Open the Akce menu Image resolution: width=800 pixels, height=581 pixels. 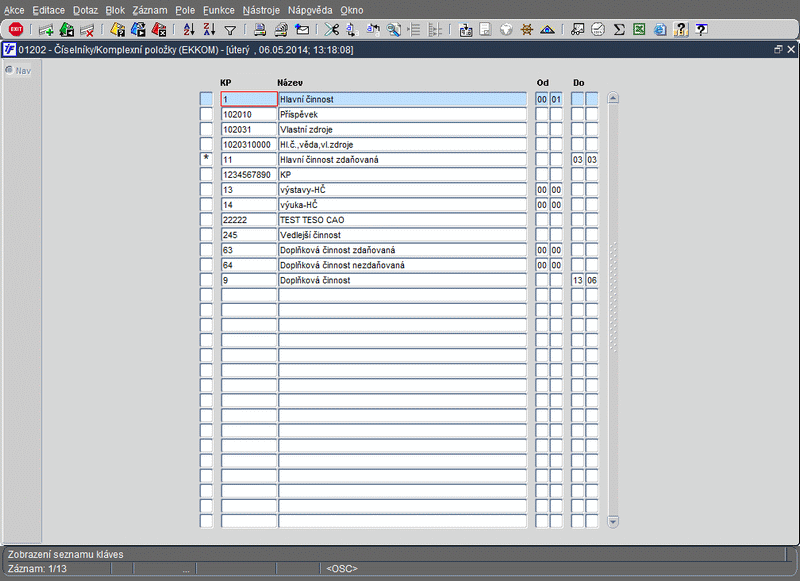[x=14, y=10]
